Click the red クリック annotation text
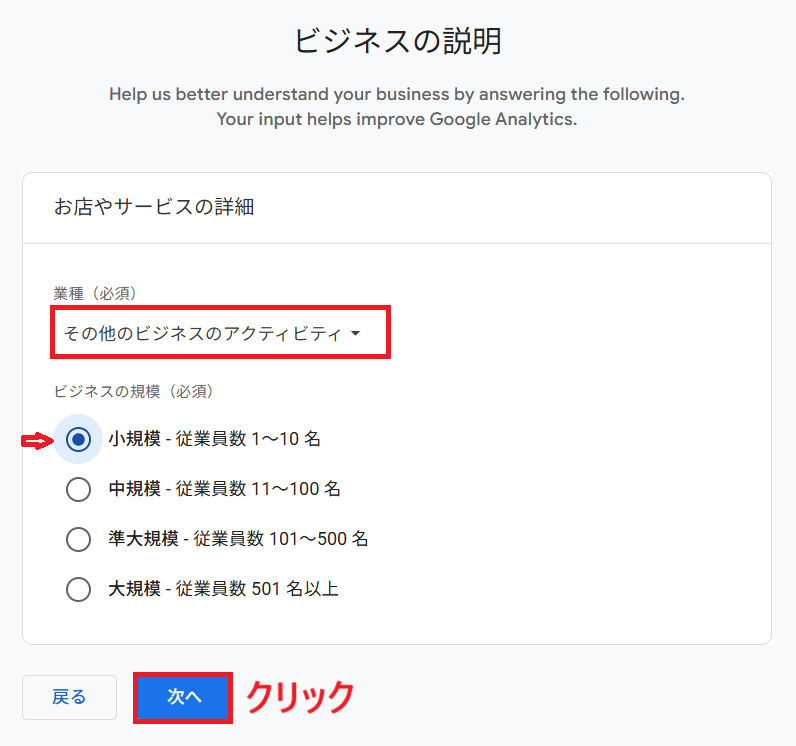 301,696
